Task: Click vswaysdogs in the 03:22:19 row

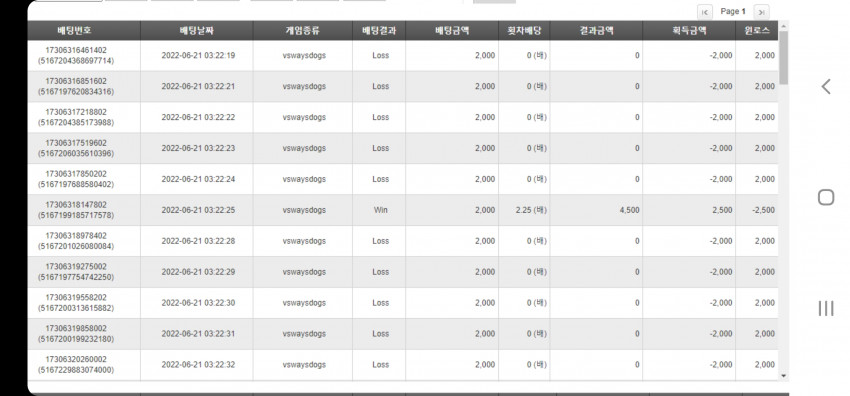Action: (304, 55)
